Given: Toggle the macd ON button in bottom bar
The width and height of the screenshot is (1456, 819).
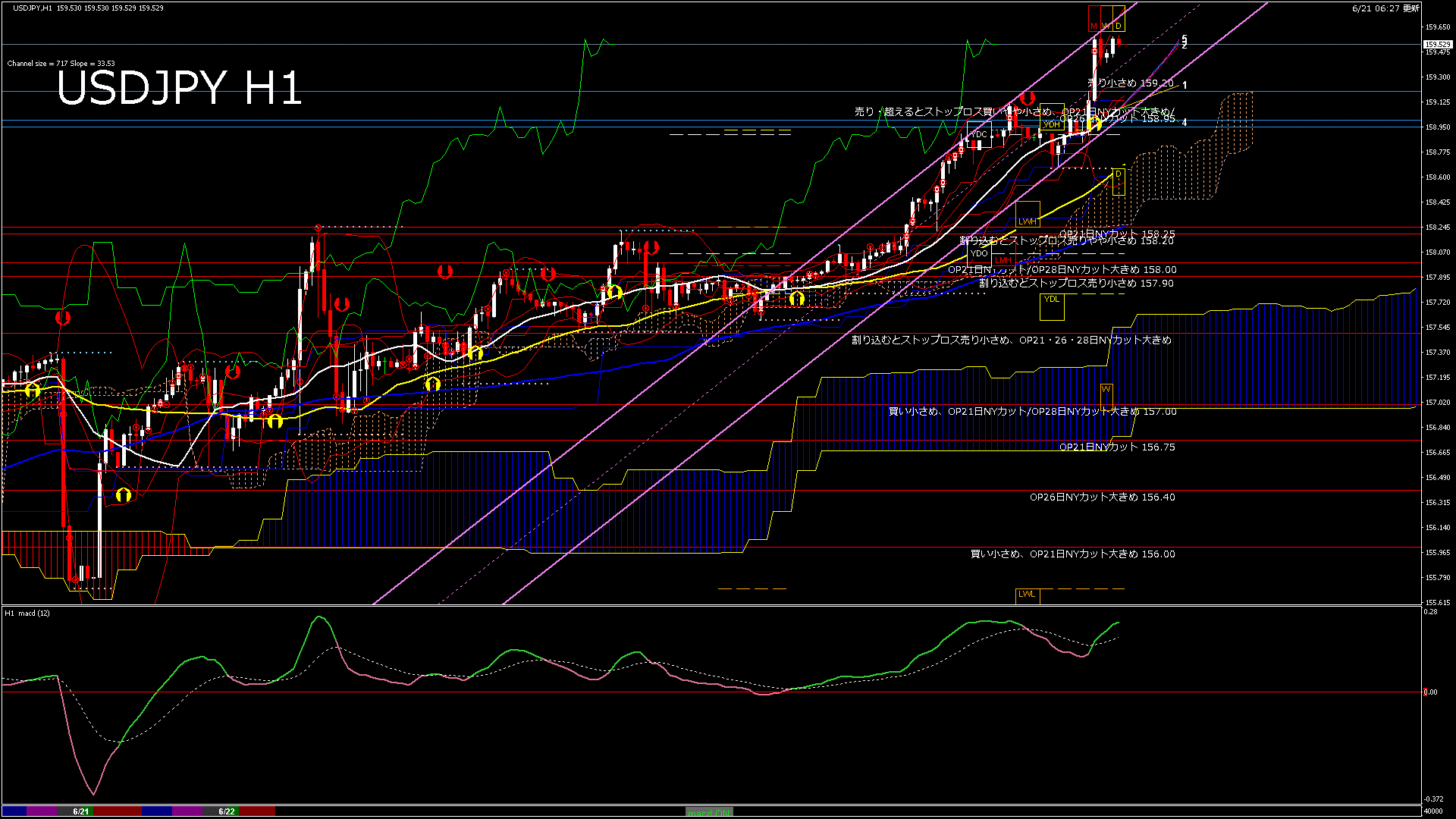Looking at the screenshot, I should click(x=709, y=812).
